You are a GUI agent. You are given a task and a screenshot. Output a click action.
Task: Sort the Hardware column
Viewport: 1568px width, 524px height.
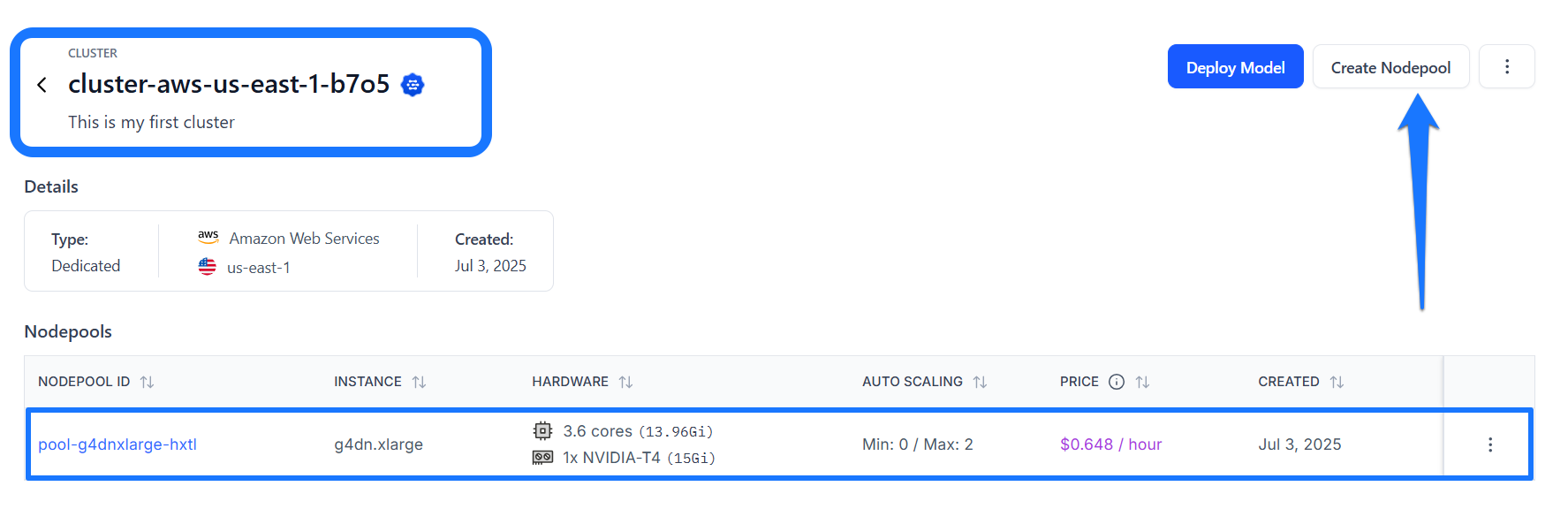point(626,382)
